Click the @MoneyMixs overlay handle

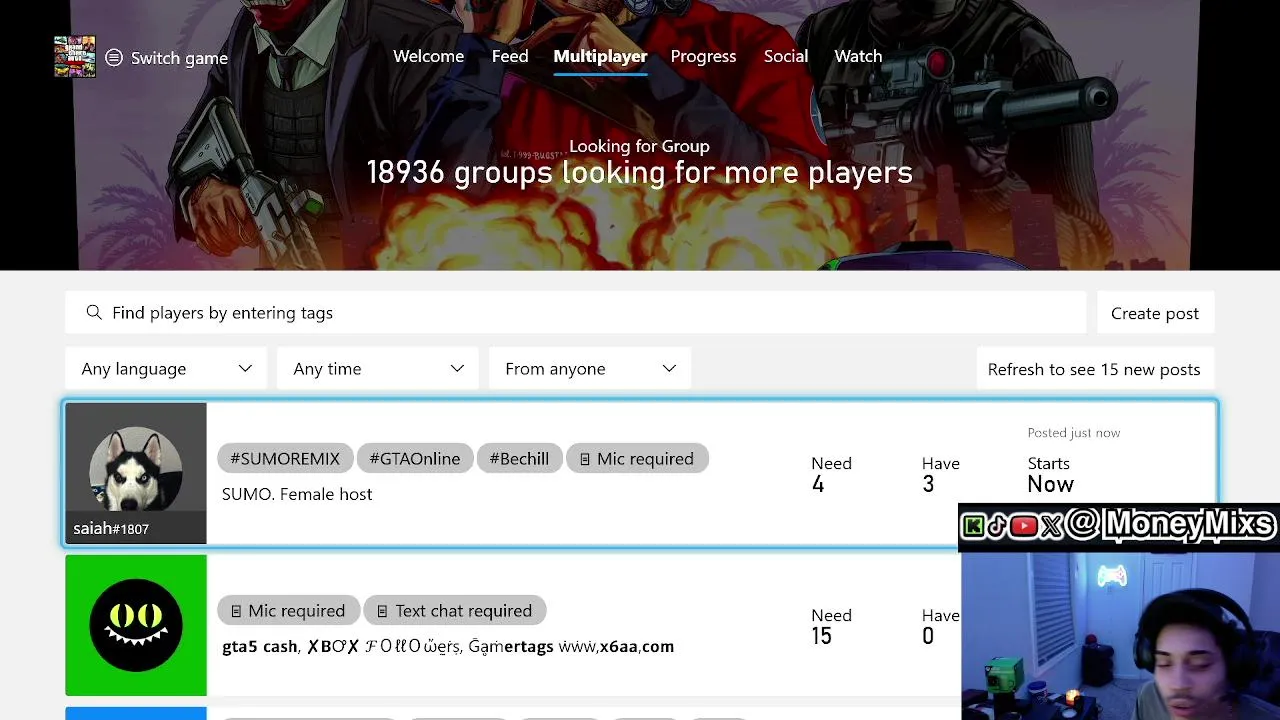1171,525
